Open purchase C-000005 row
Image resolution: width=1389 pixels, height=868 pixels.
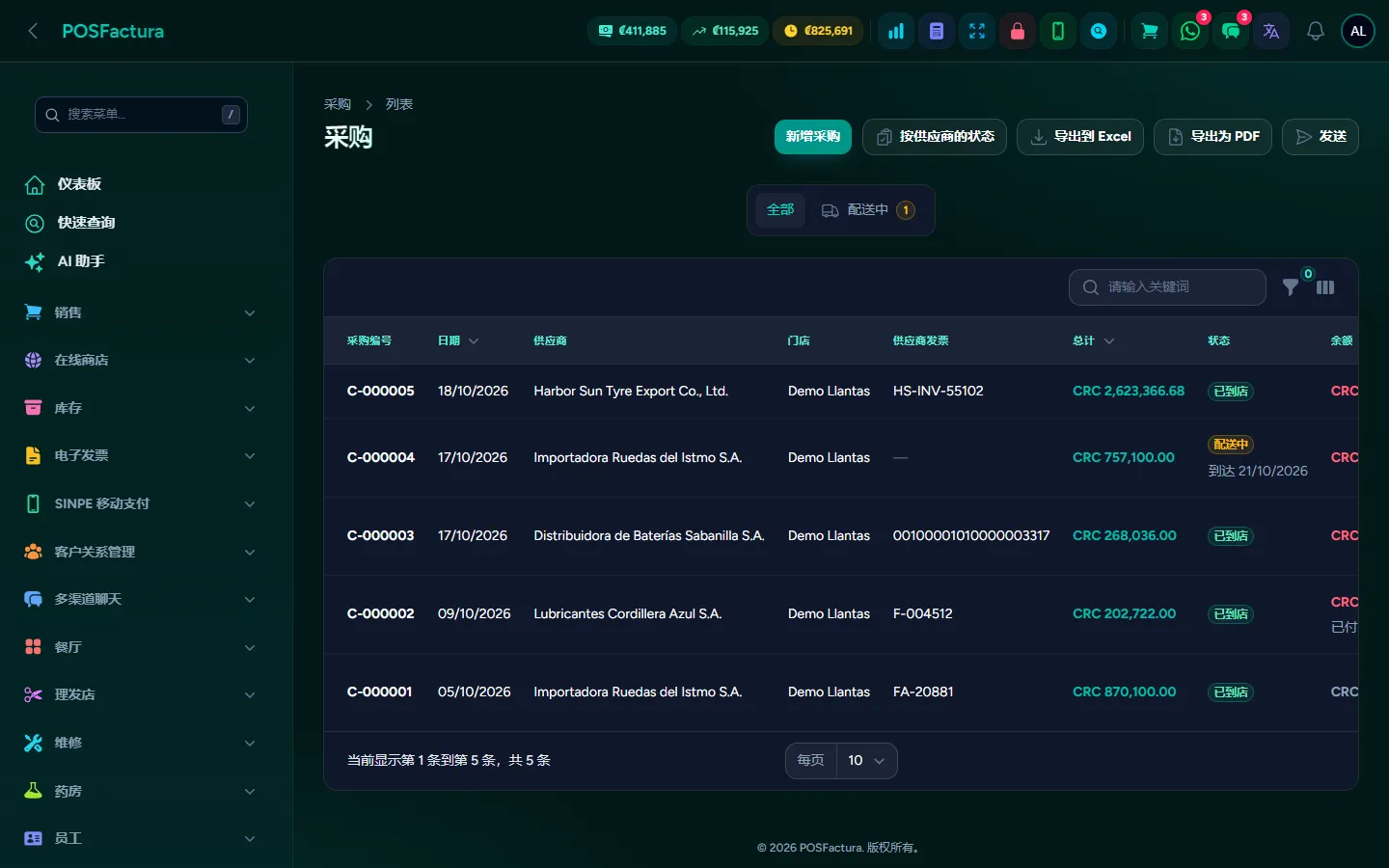[x=840, y=392]
